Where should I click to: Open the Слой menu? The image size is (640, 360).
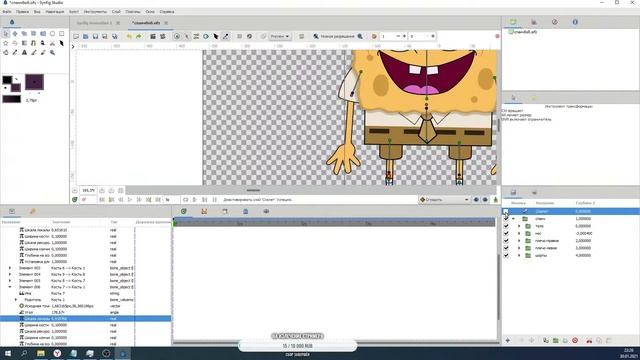pyautogui.click(x=116, y=12)
